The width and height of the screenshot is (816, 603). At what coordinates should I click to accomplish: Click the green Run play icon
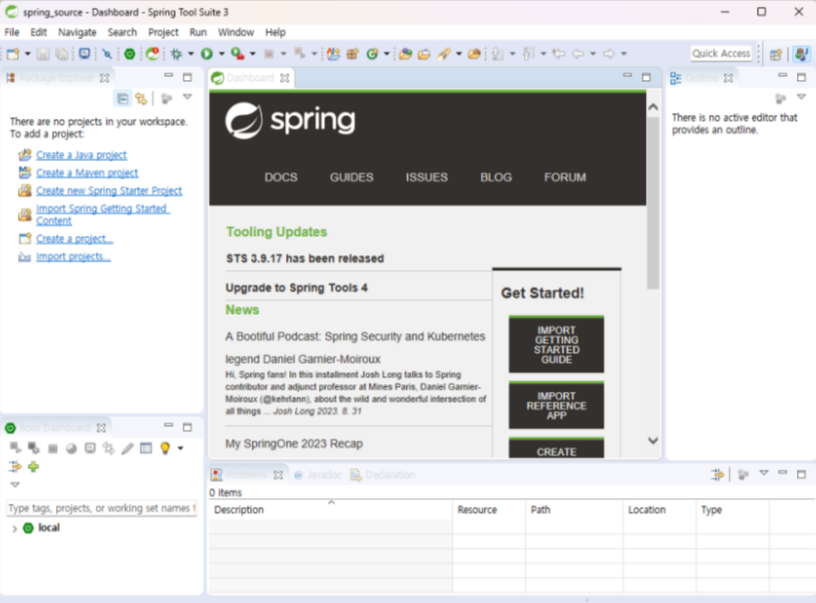pos(207,54)
